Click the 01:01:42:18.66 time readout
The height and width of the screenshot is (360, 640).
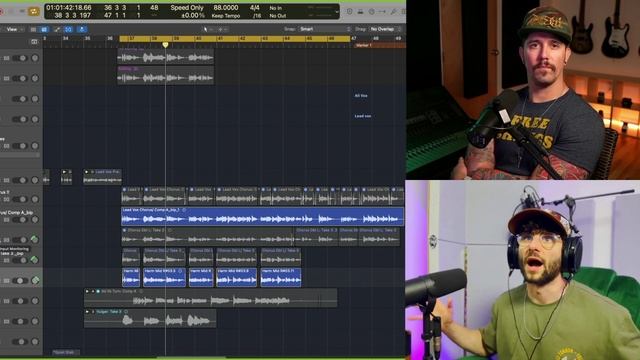coord(69,8)
